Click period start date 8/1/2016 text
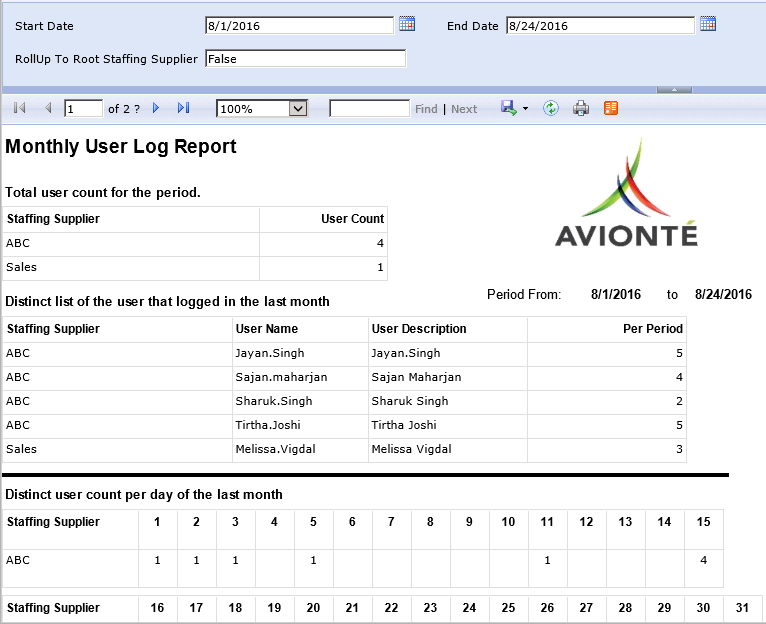Screen dimensions: 766x624 [616, 294]
